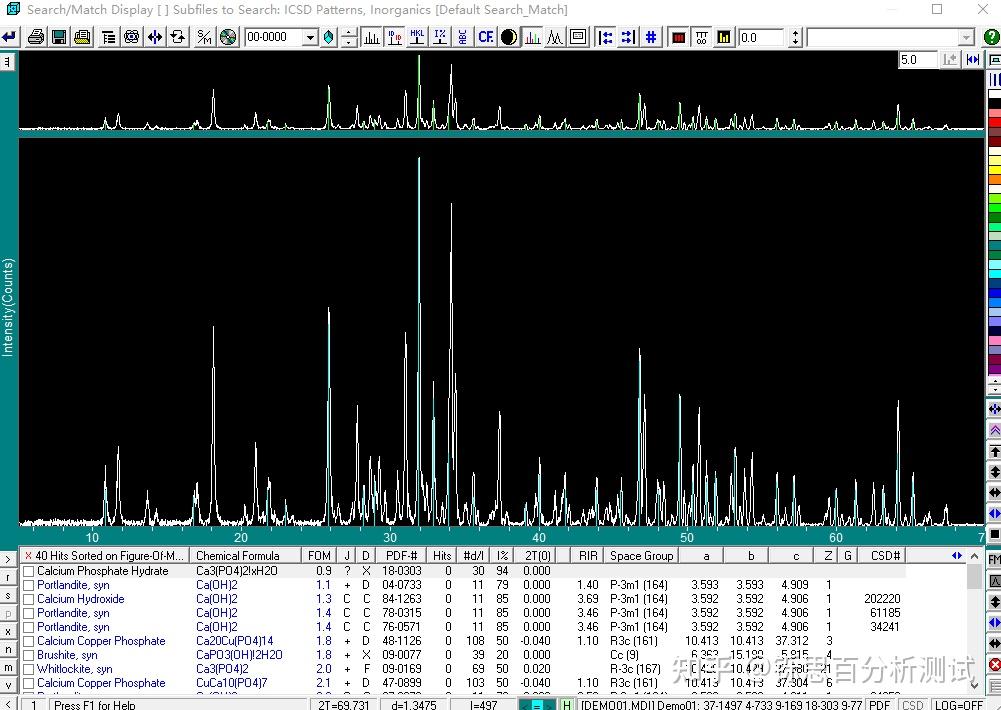Toggle the HKL peak labels icon
Screen dimensions: 1001x710
pos(417,37)
